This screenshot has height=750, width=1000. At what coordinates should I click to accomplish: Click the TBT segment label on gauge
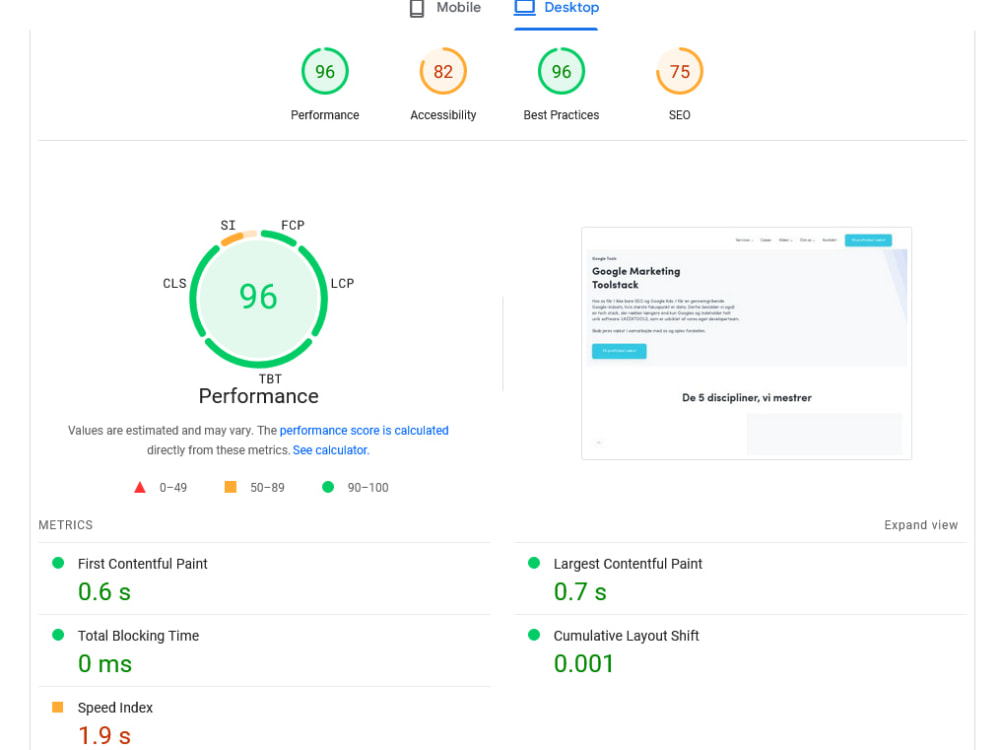pyautogui.click(x=270, y=379)
